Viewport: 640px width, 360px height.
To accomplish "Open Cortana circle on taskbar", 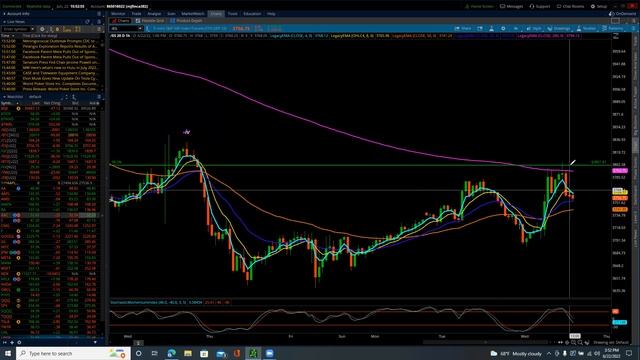I will click(139, 353).
